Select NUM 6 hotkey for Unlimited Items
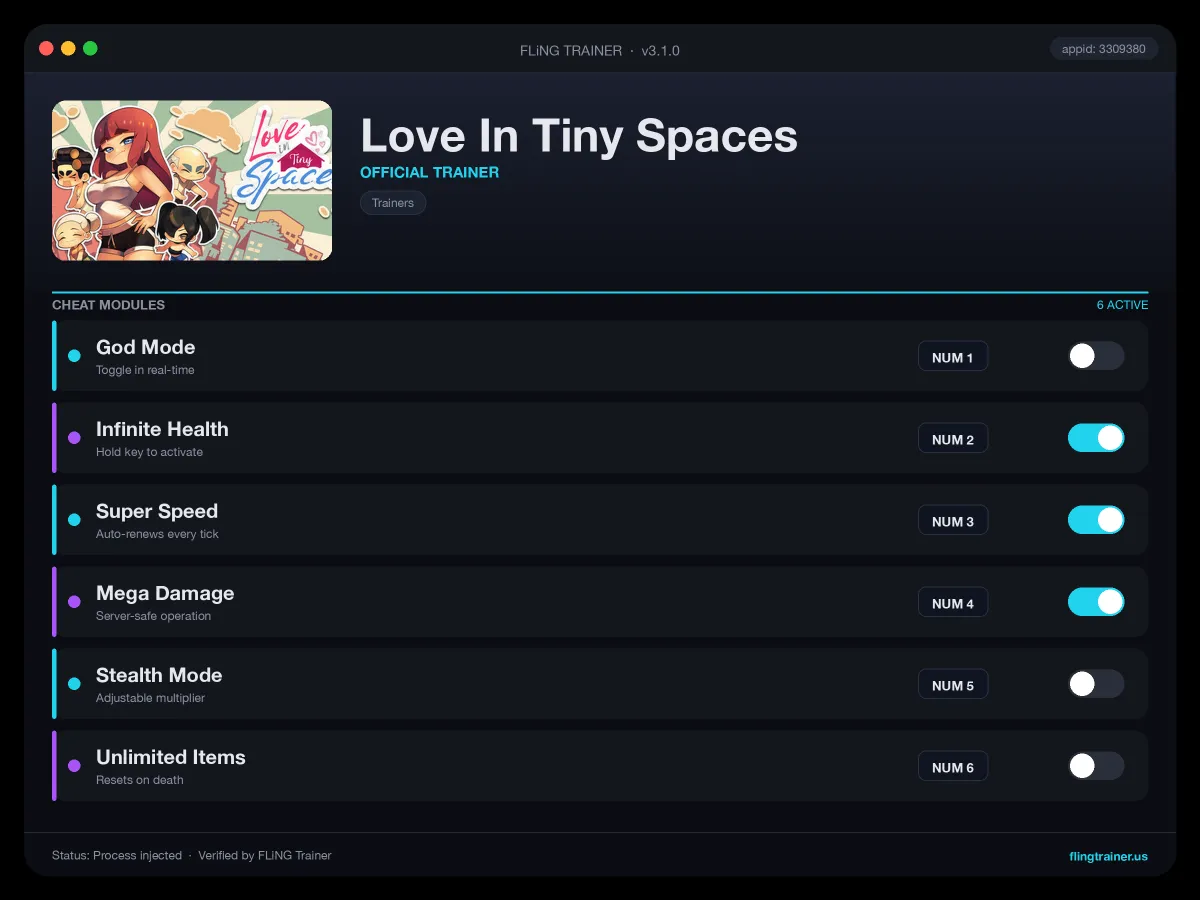Viewport: 1200px width, 900px height. pyautogui.click(x=953, y=767)
